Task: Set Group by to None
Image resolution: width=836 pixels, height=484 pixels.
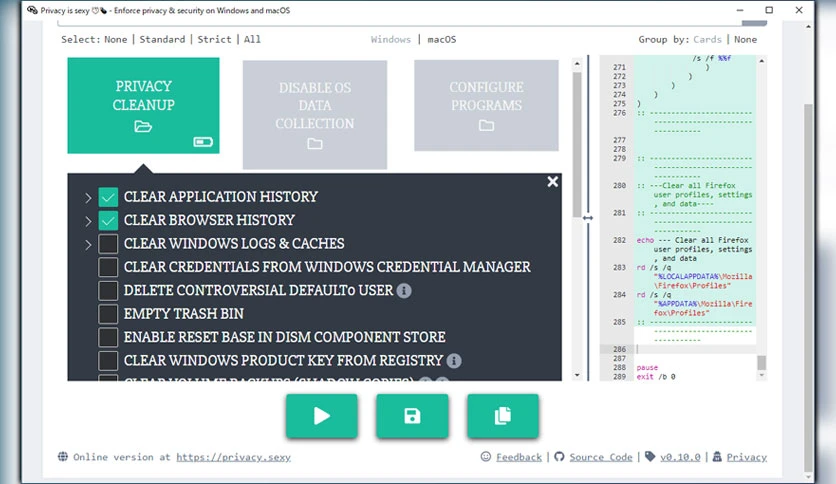Action: click(745, 39)
